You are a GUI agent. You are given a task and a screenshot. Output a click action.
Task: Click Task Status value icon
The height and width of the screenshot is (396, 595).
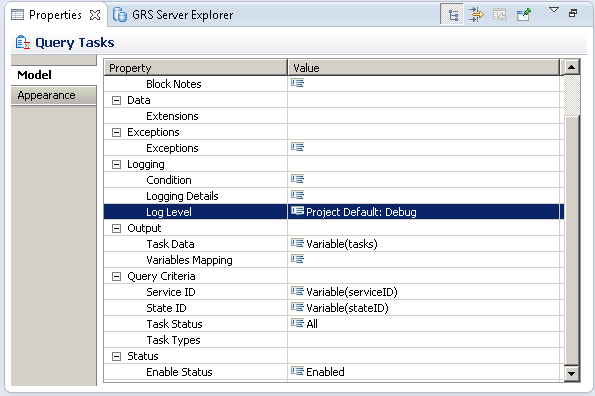[x=298, y=323]
